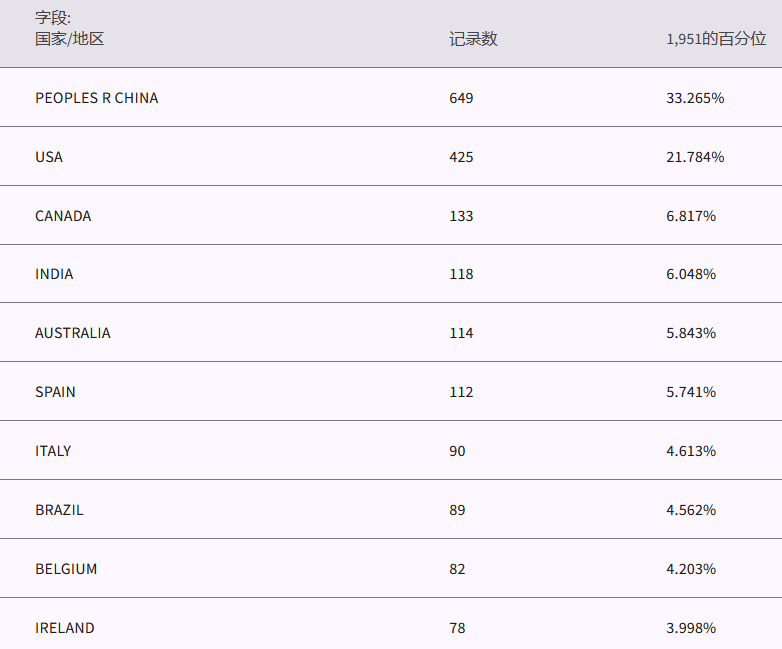Screen dimensions: 782x649
Task: Click the percentage value 4.613%
Action: (691, 451)
